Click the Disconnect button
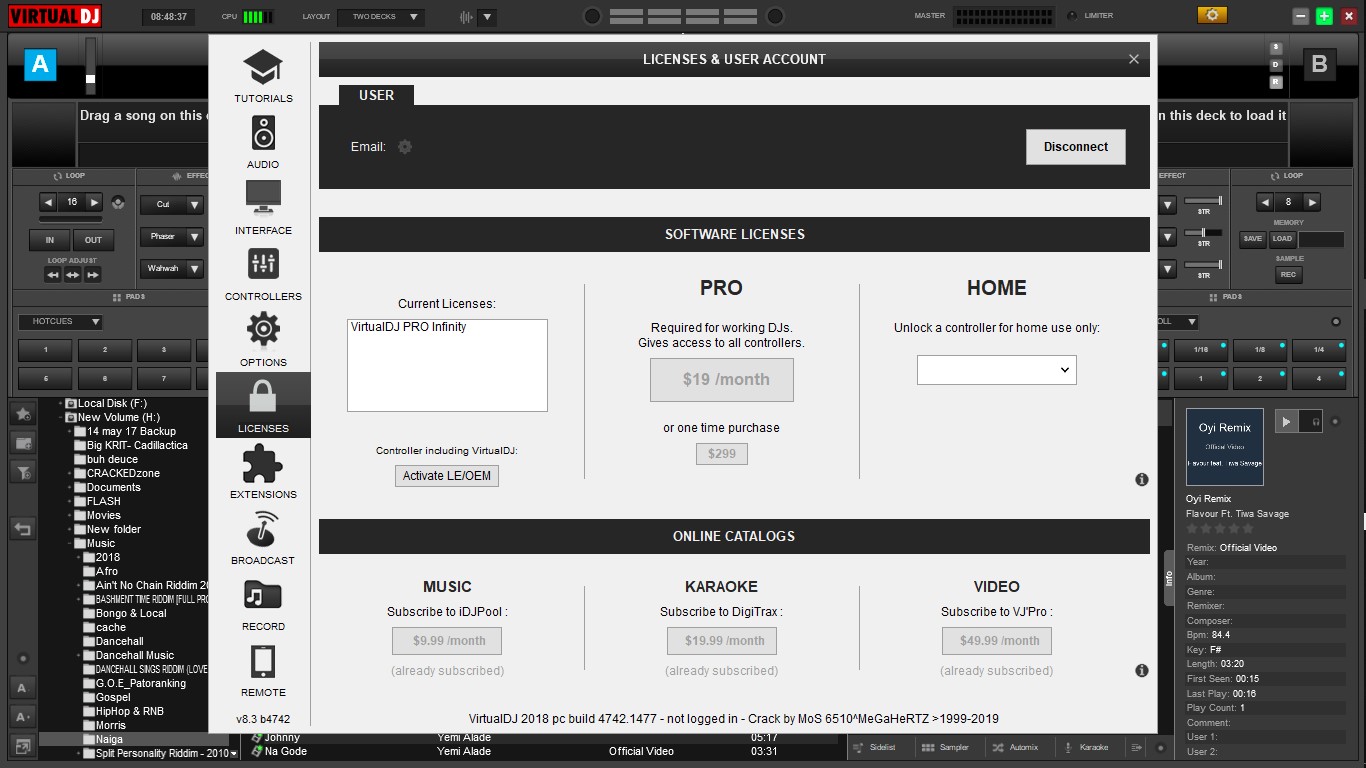 pyautogui.click(x=1075, y=147)
